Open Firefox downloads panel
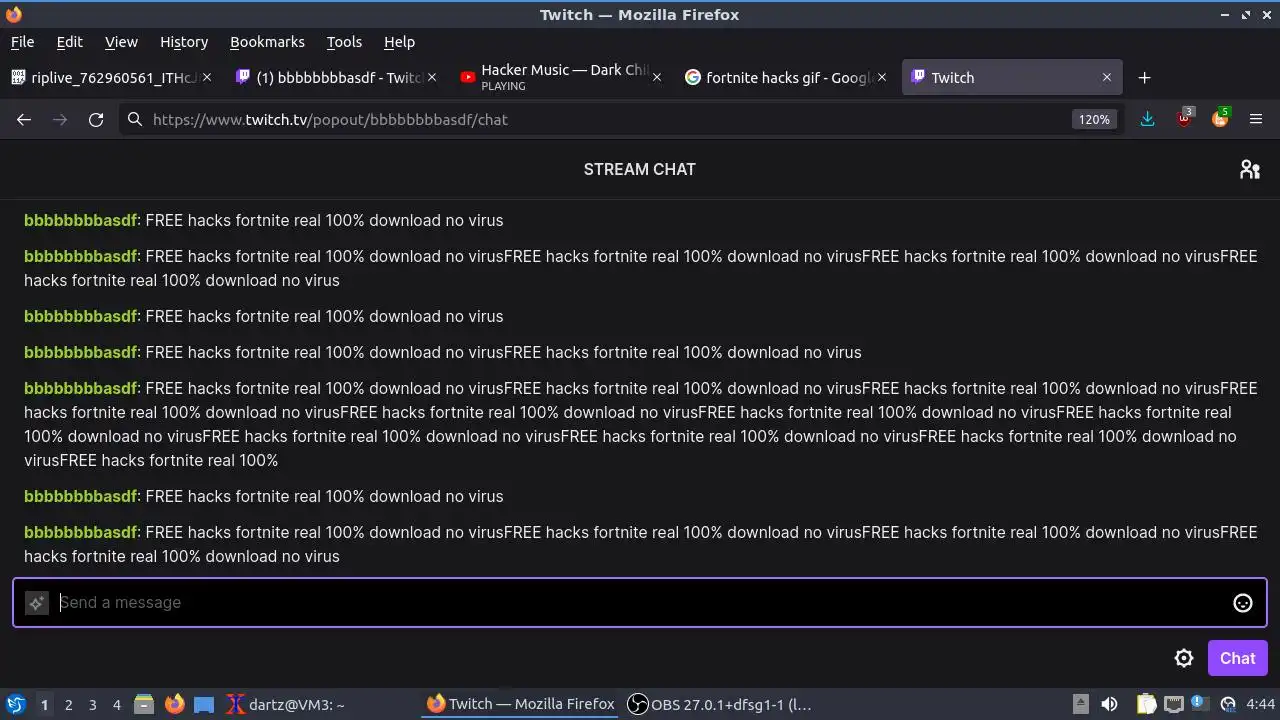 point(1147,119)
